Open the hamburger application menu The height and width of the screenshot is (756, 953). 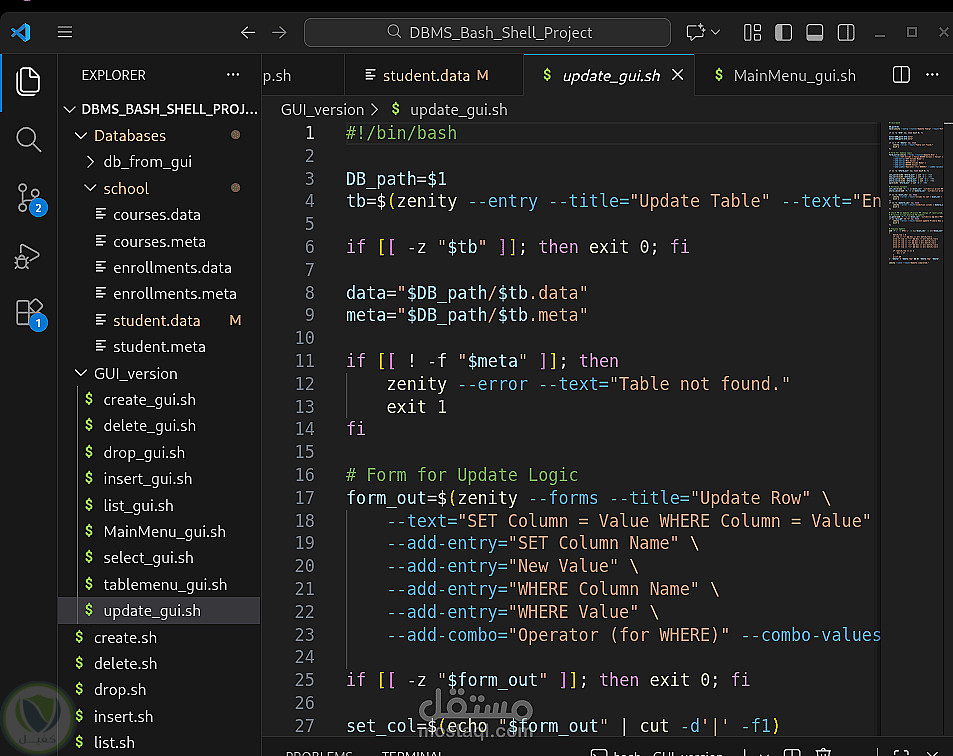(65, 32)
